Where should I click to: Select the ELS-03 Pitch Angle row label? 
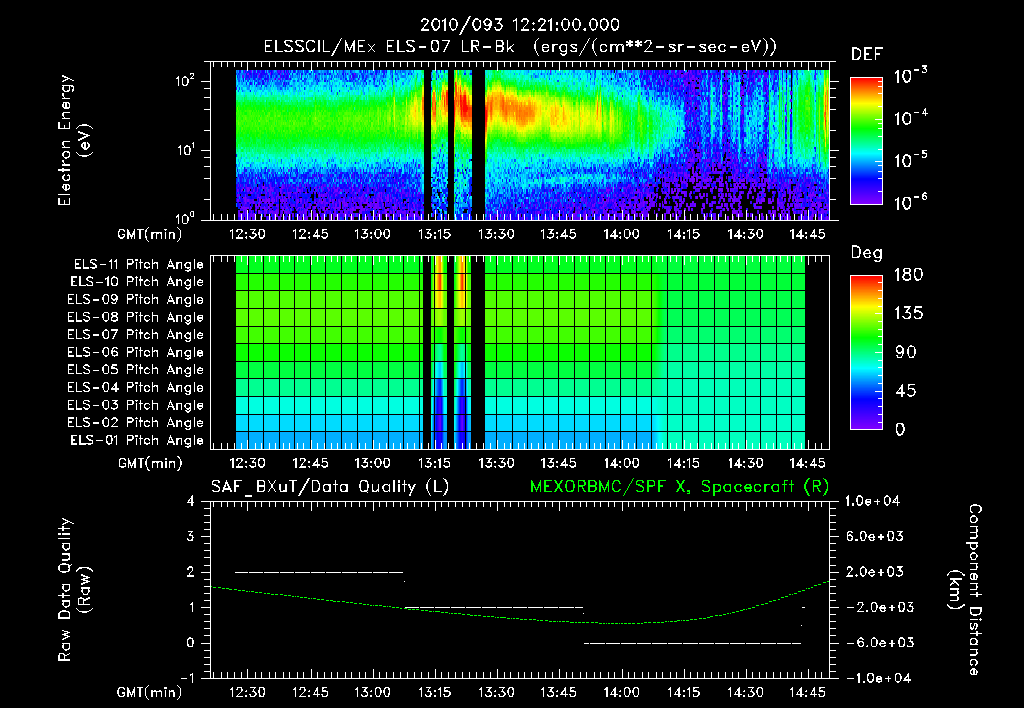tap(136, 405)
